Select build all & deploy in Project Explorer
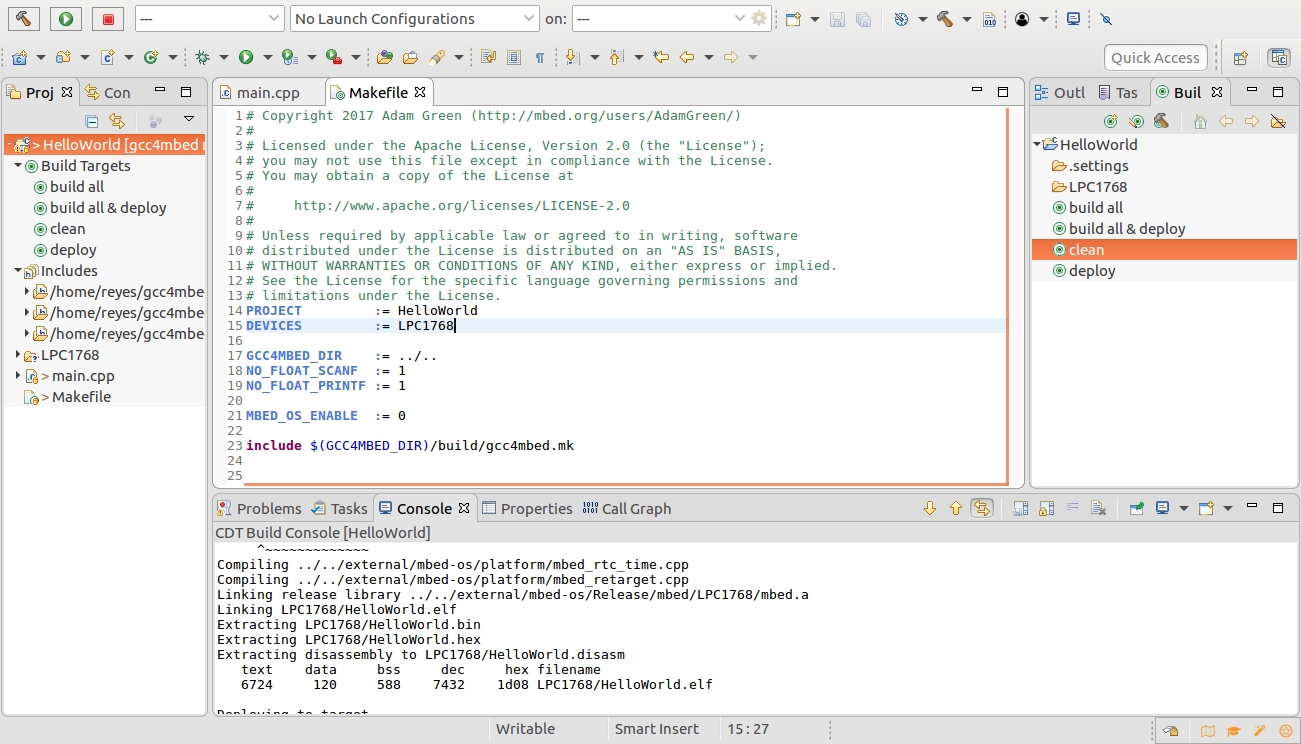The height and width of the screenshot is (744, 1301). click(108, 208)
